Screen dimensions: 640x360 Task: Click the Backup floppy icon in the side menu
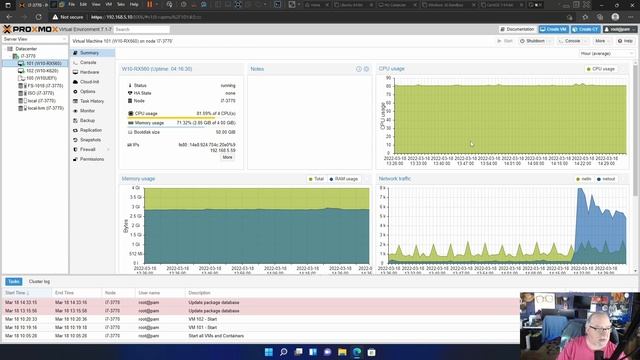pos(75,120)
